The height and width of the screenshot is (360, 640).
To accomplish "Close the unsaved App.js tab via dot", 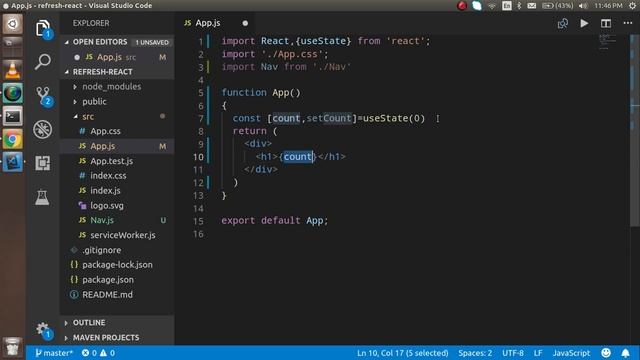I will (x=245, y=23).
